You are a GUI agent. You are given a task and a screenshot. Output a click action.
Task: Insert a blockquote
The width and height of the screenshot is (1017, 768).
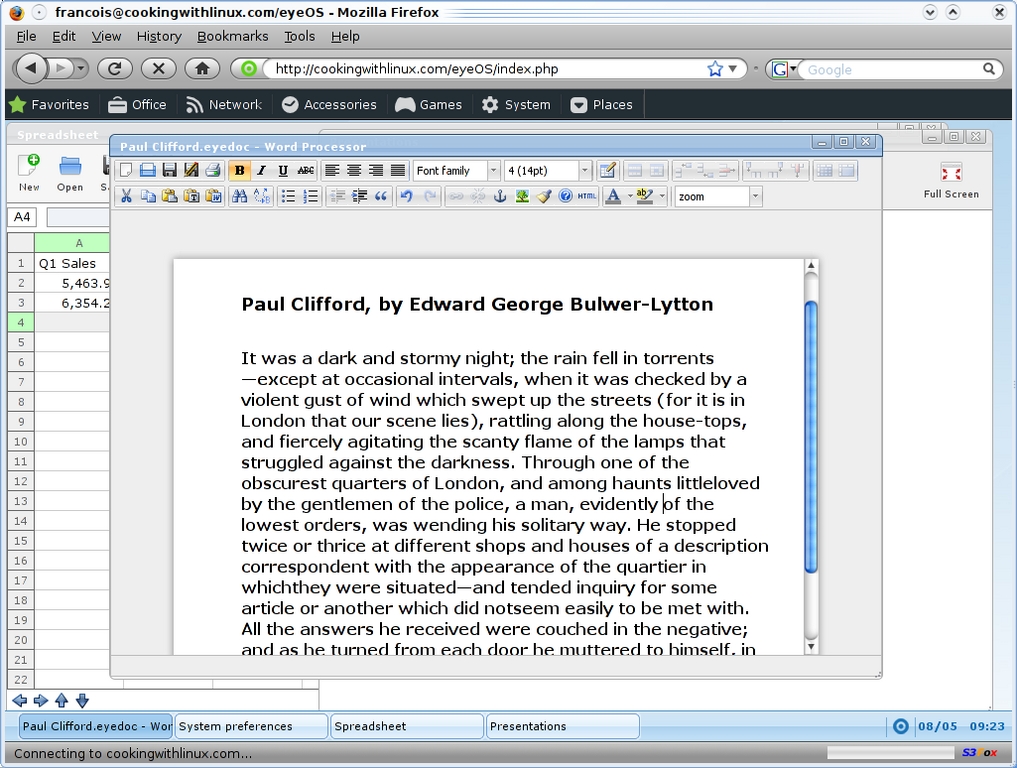(381, 196)
